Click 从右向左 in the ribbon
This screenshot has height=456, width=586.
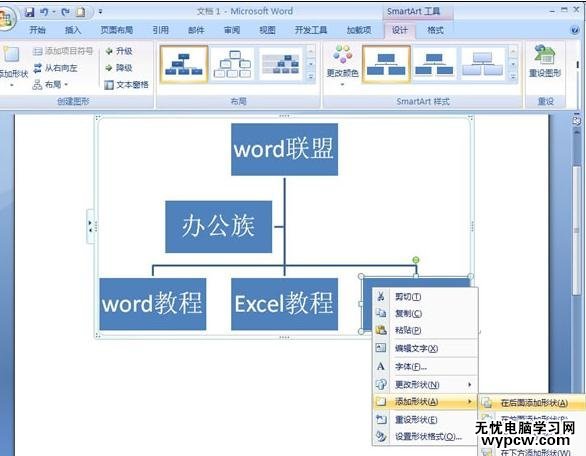[55, 68]
